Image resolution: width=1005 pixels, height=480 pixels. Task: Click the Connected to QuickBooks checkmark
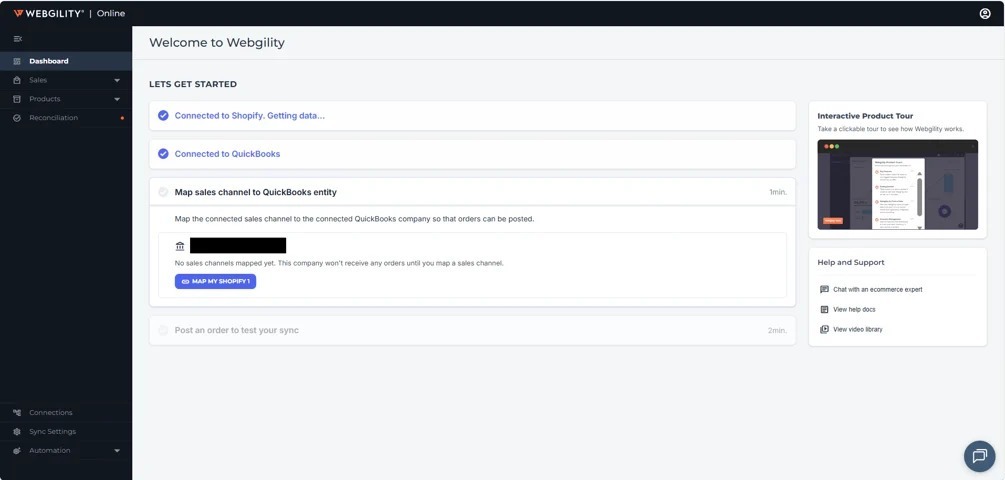click(163, 154)
